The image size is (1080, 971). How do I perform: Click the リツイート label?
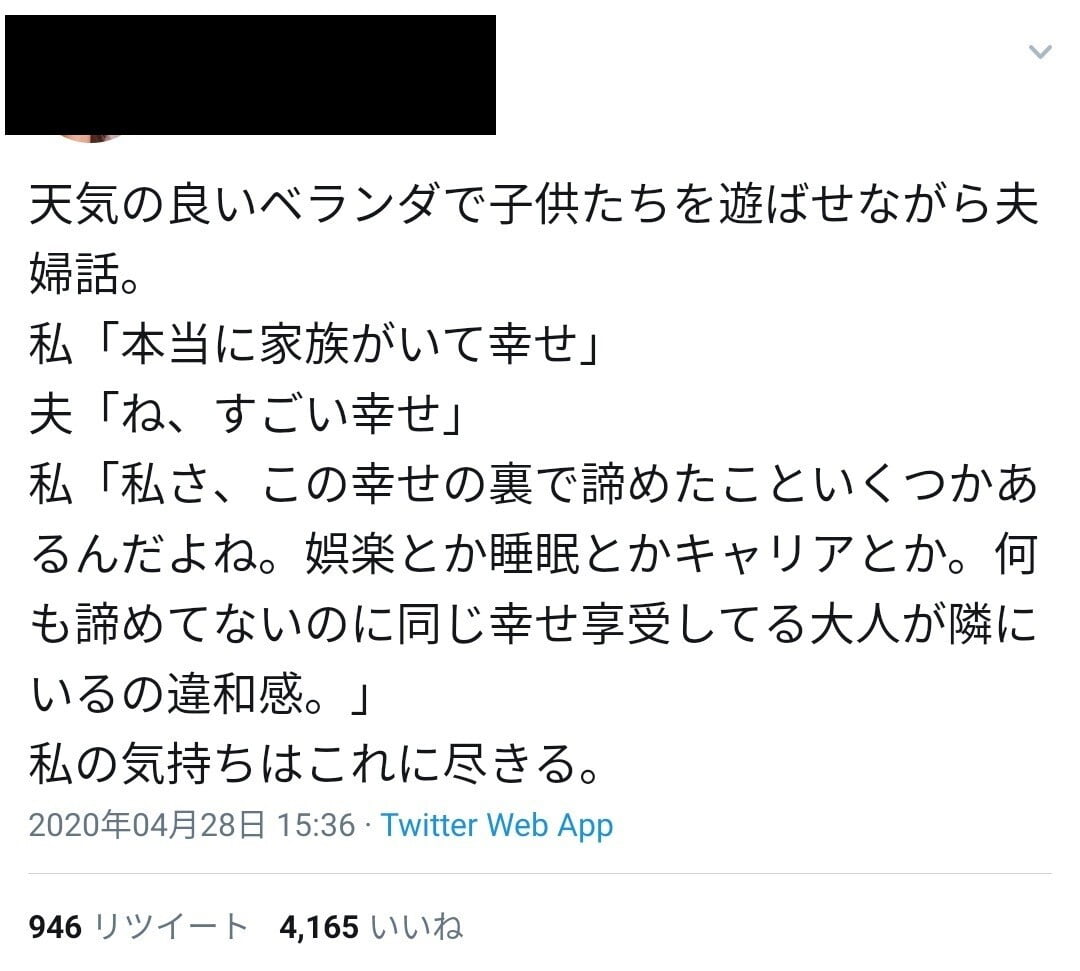pos(170,927)
